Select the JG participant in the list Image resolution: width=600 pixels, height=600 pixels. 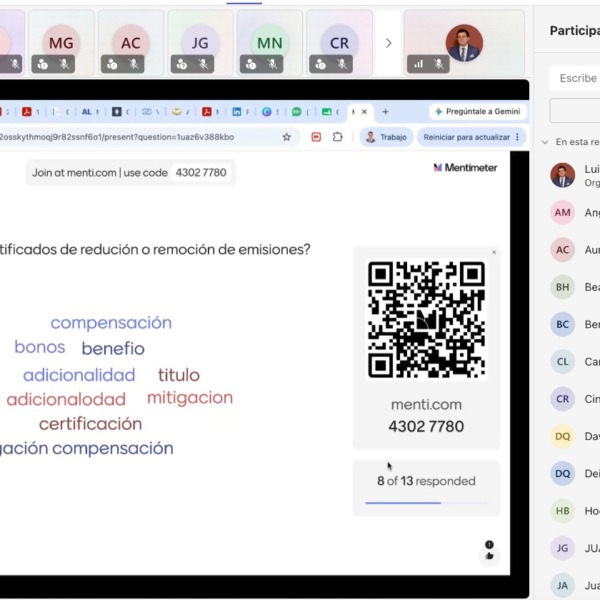pos(575,548)
